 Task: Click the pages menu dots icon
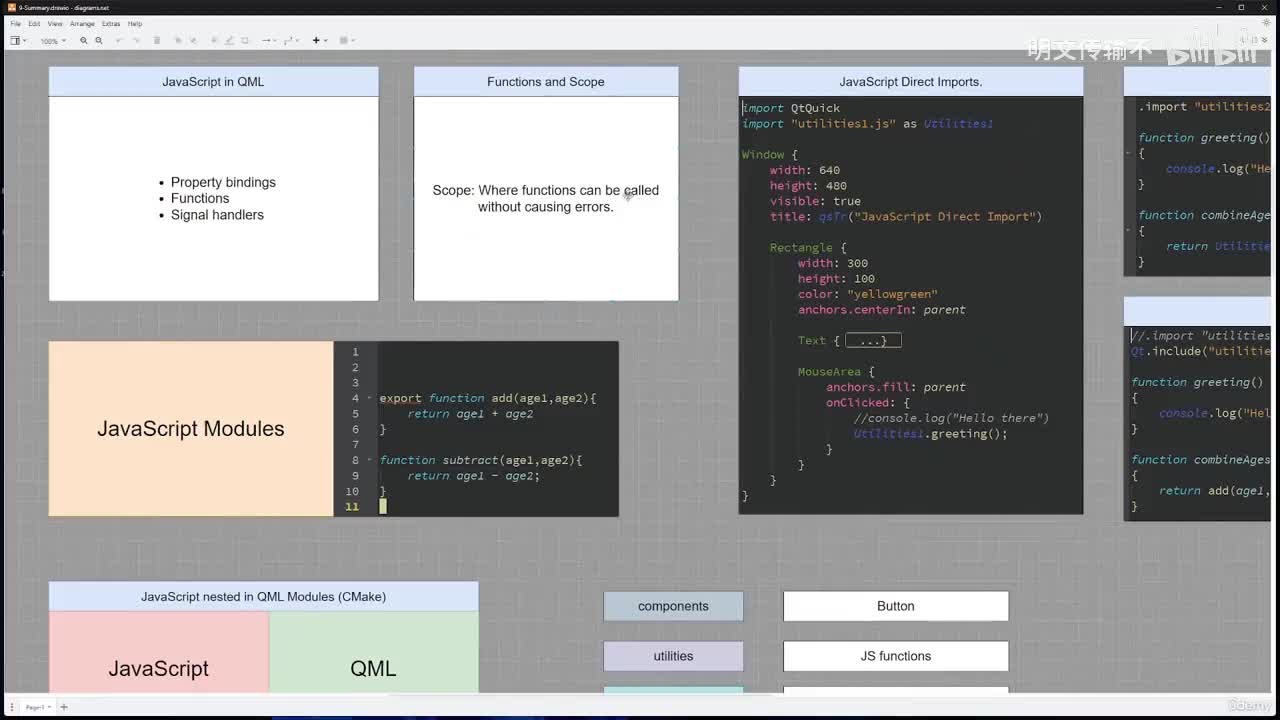coord(12,707)
